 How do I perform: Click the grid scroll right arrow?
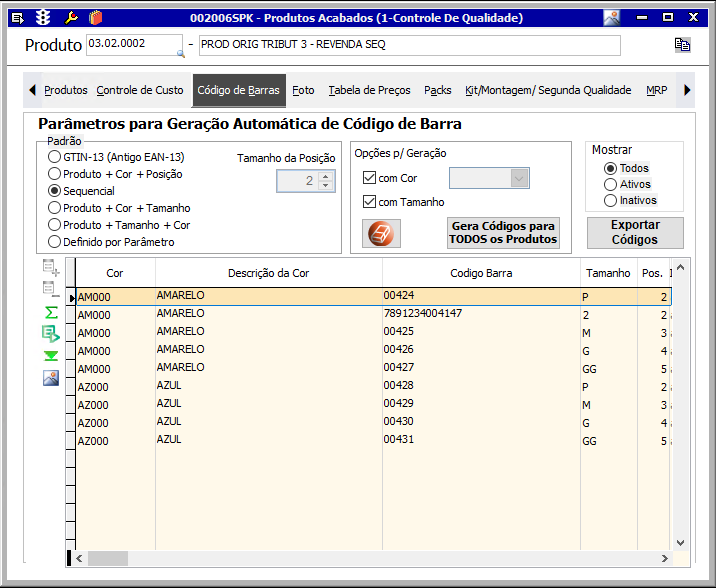664,558
